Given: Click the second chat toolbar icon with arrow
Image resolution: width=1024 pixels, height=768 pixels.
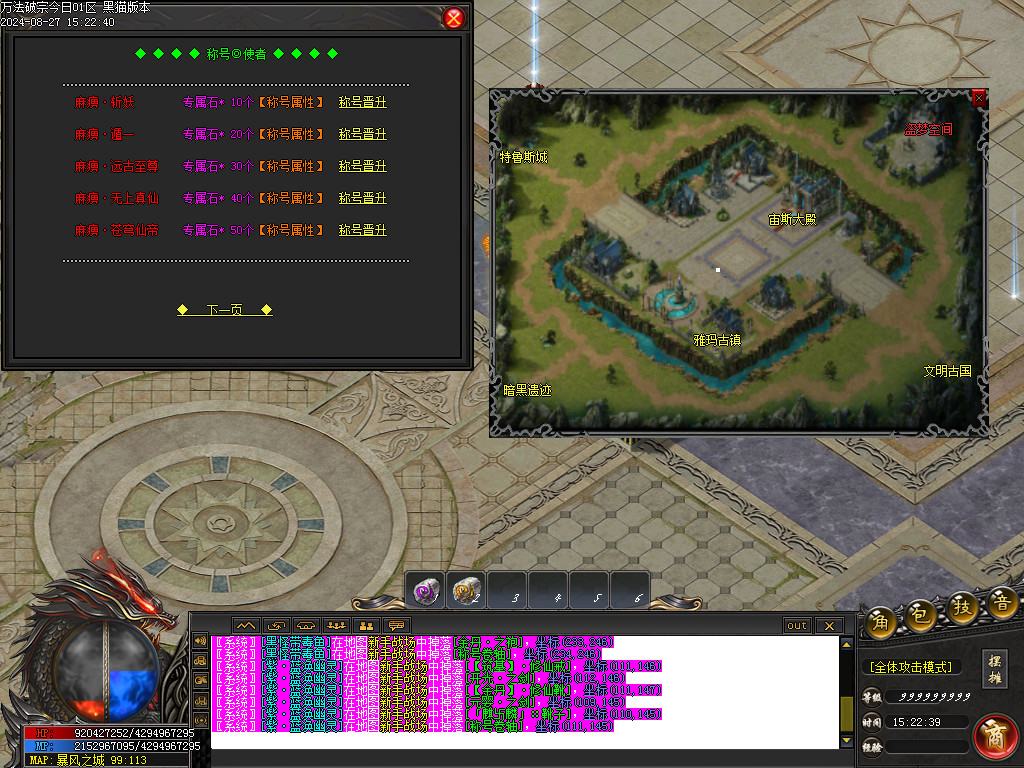Looking at the screenshot, I should (276, 626).
